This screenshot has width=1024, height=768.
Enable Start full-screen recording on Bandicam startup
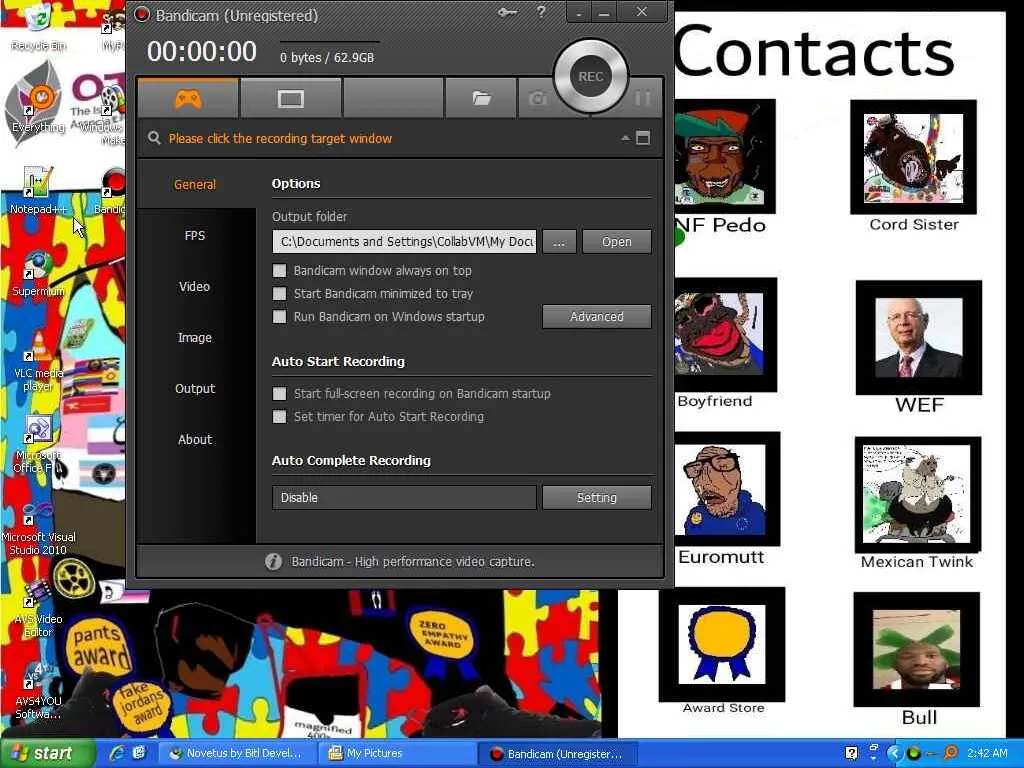coord(280,393)
